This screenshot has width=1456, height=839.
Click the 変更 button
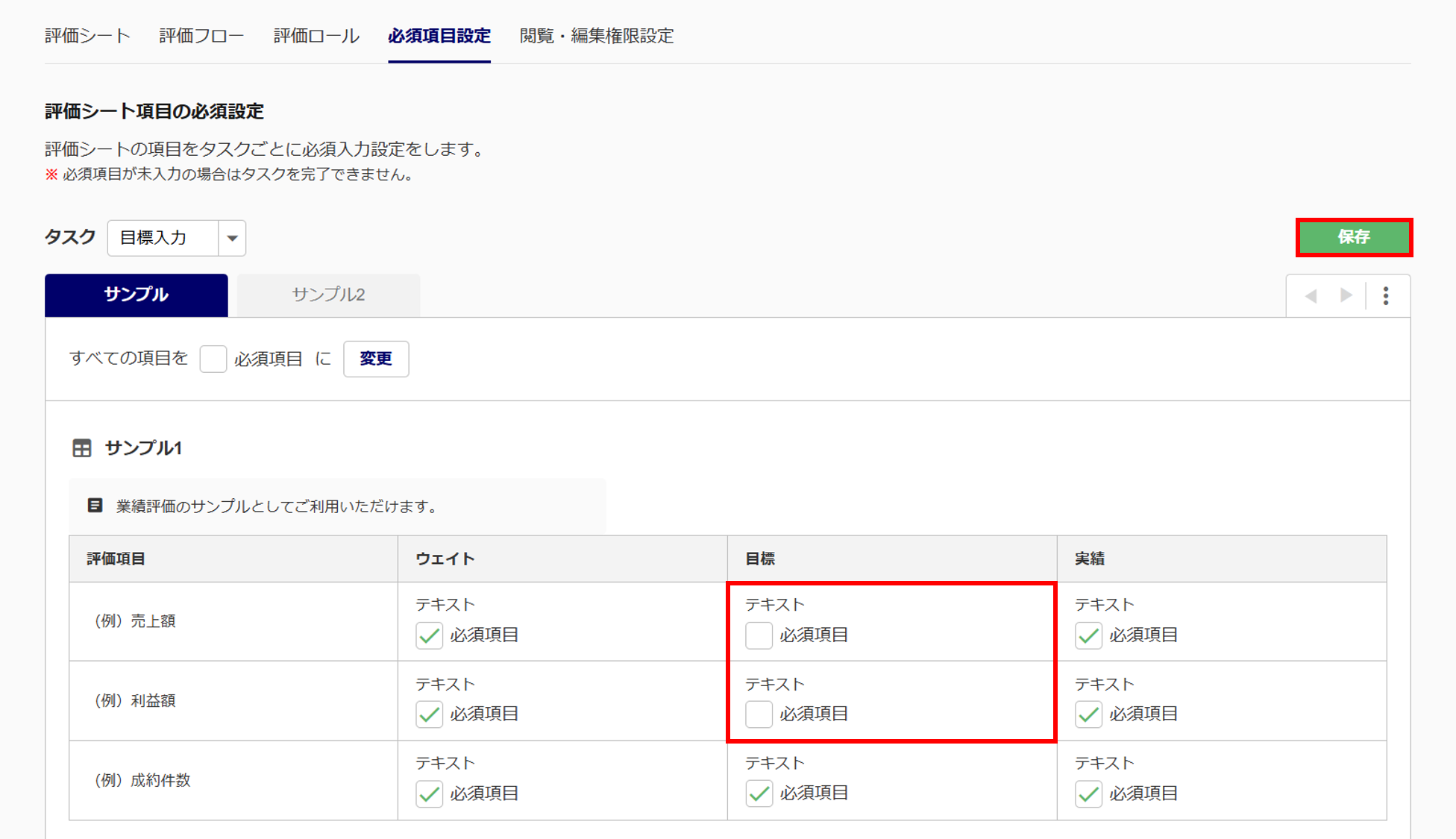[x=376, y=359]
